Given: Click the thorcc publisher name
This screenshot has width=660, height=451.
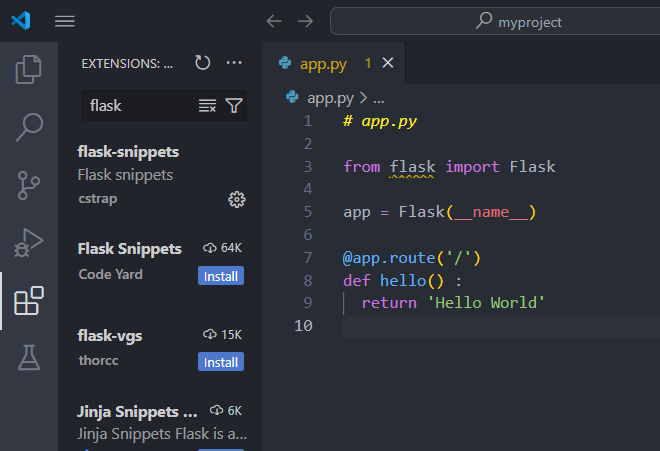Looking at the screenshot, I should tap(98, 360).
